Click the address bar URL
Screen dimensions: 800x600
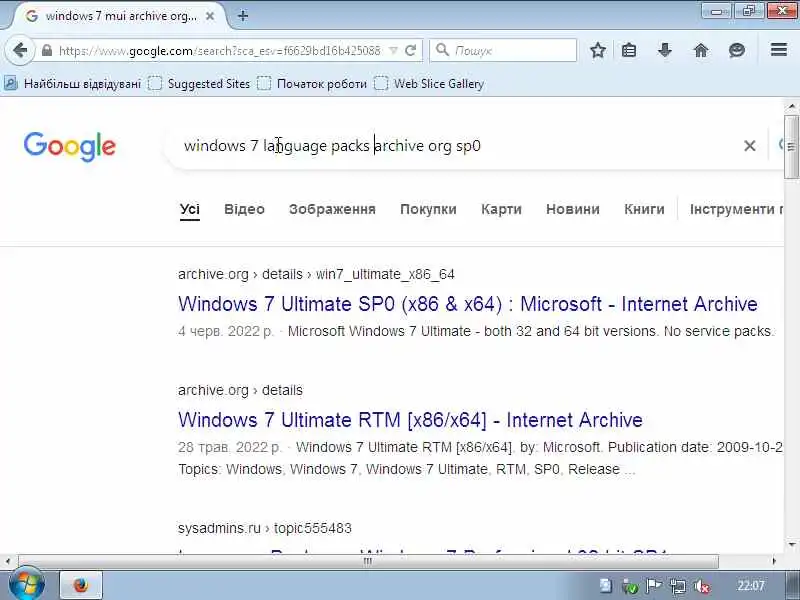pyautogui.click(x=219, y=51)
